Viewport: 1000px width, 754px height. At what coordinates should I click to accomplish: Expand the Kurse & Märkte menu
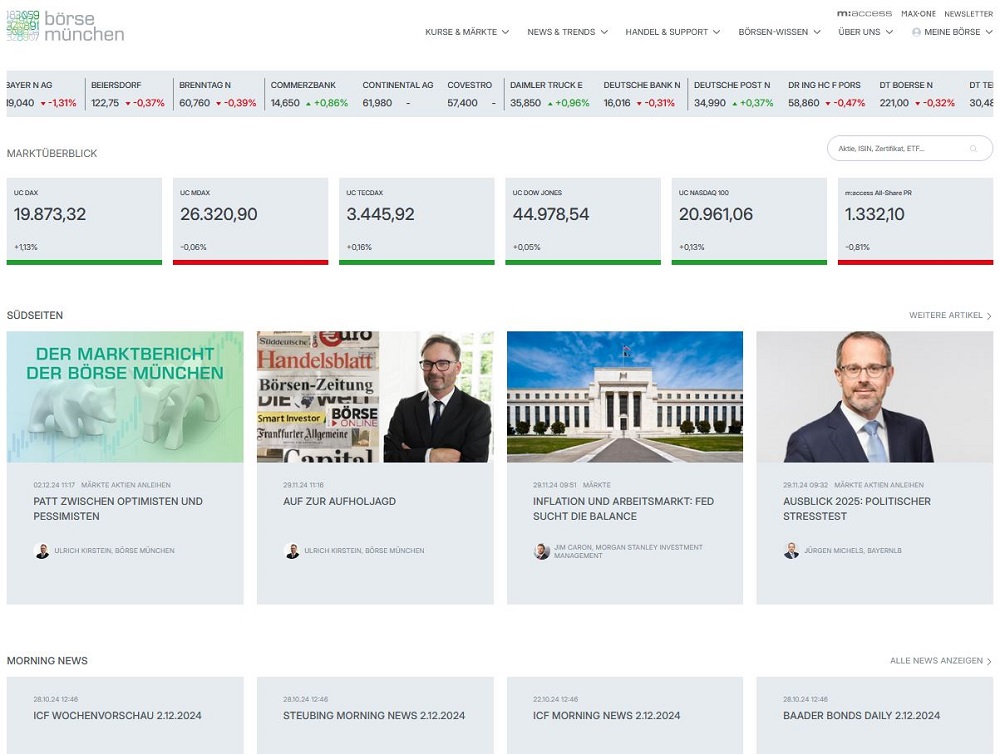click(x=467, y=32)
